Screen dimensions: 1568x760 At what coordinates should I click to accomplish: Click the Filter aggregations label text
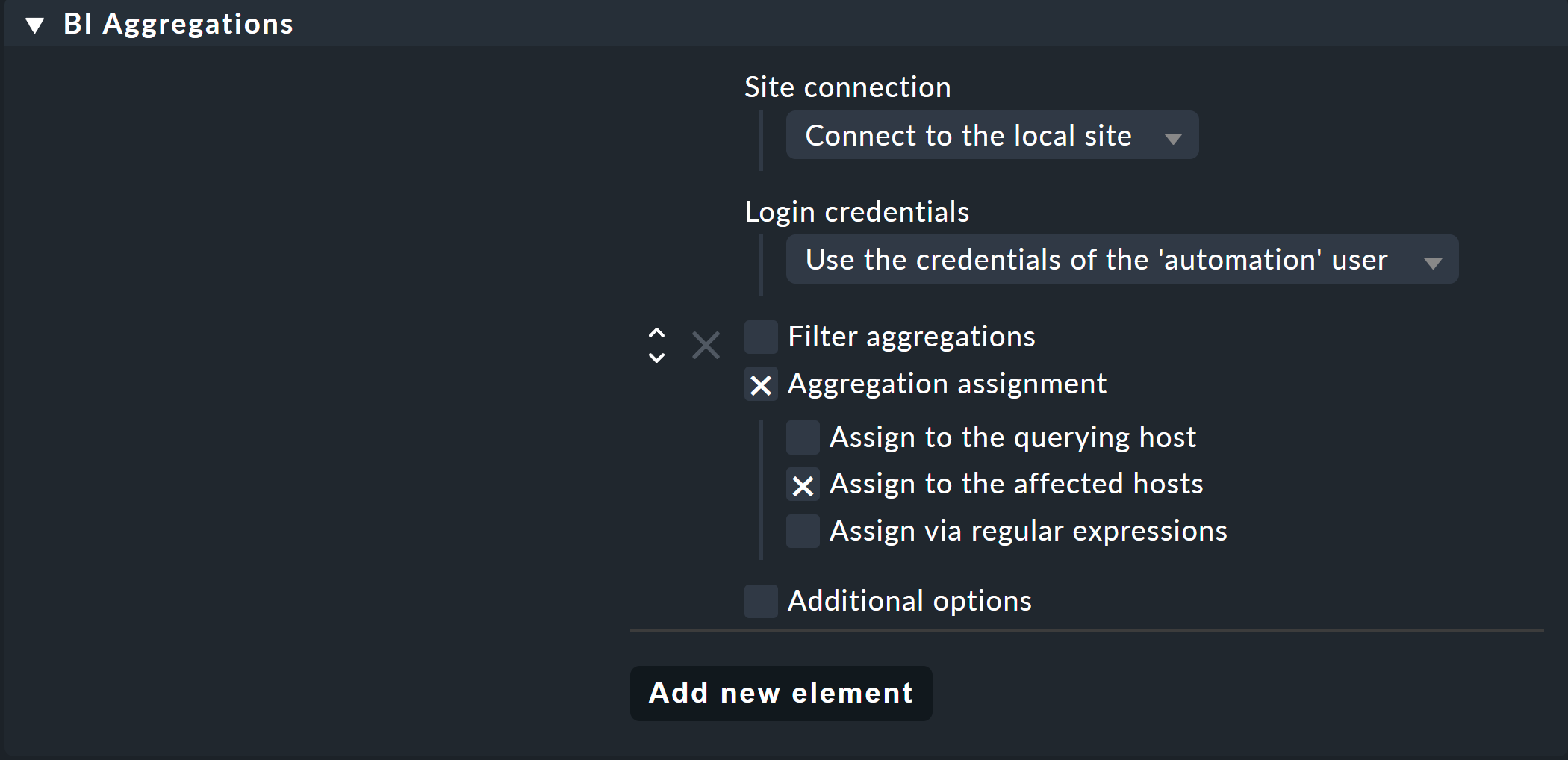tap(912, 337)
